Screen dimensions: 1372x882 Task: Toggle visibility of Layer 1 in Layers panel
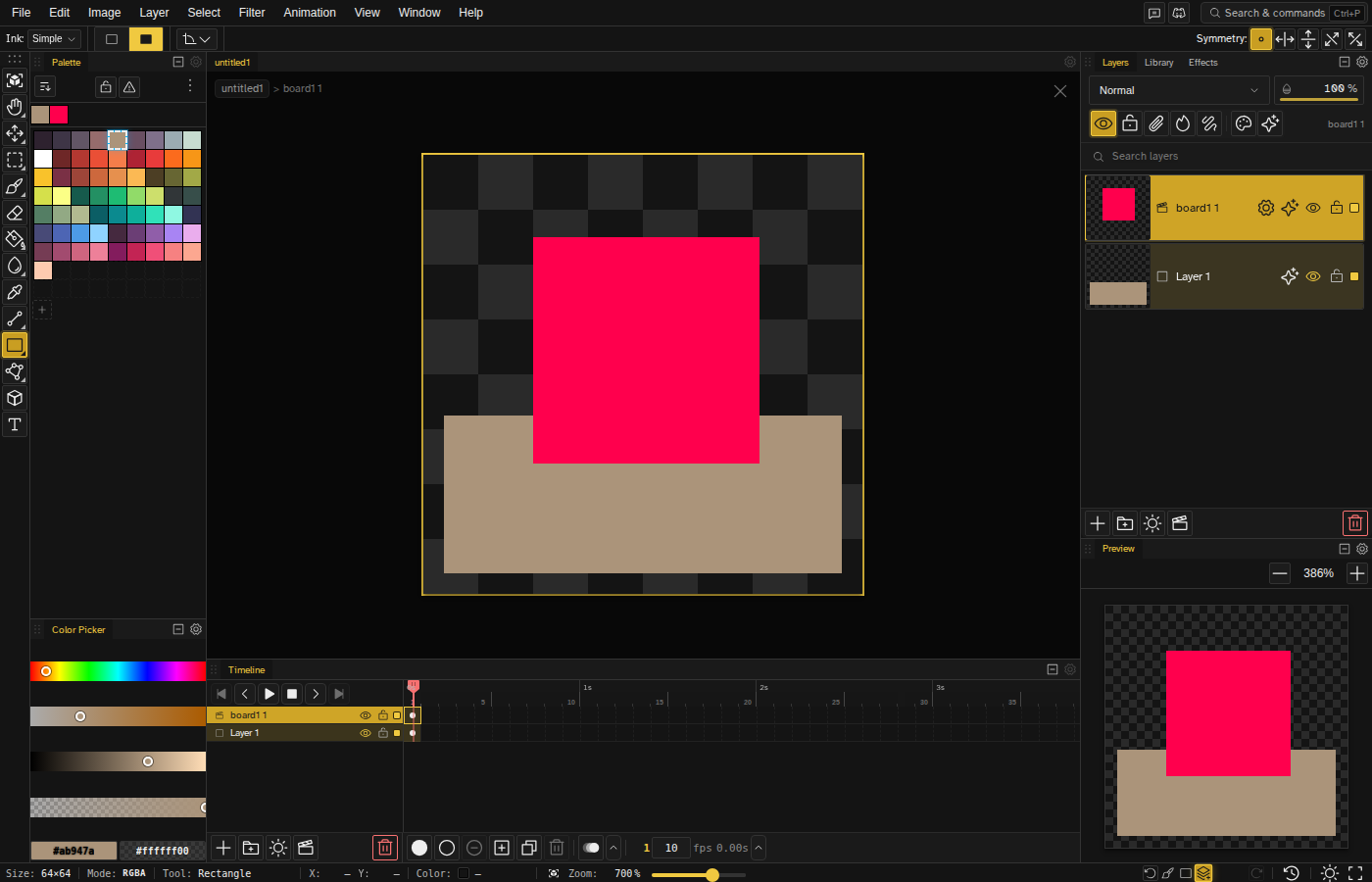[x=1313, y=276]
